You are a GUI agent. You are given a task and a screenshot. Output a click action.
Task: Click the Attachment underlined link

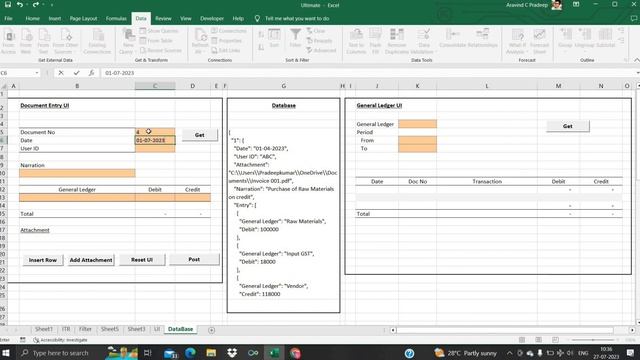[x=35, y=230]
